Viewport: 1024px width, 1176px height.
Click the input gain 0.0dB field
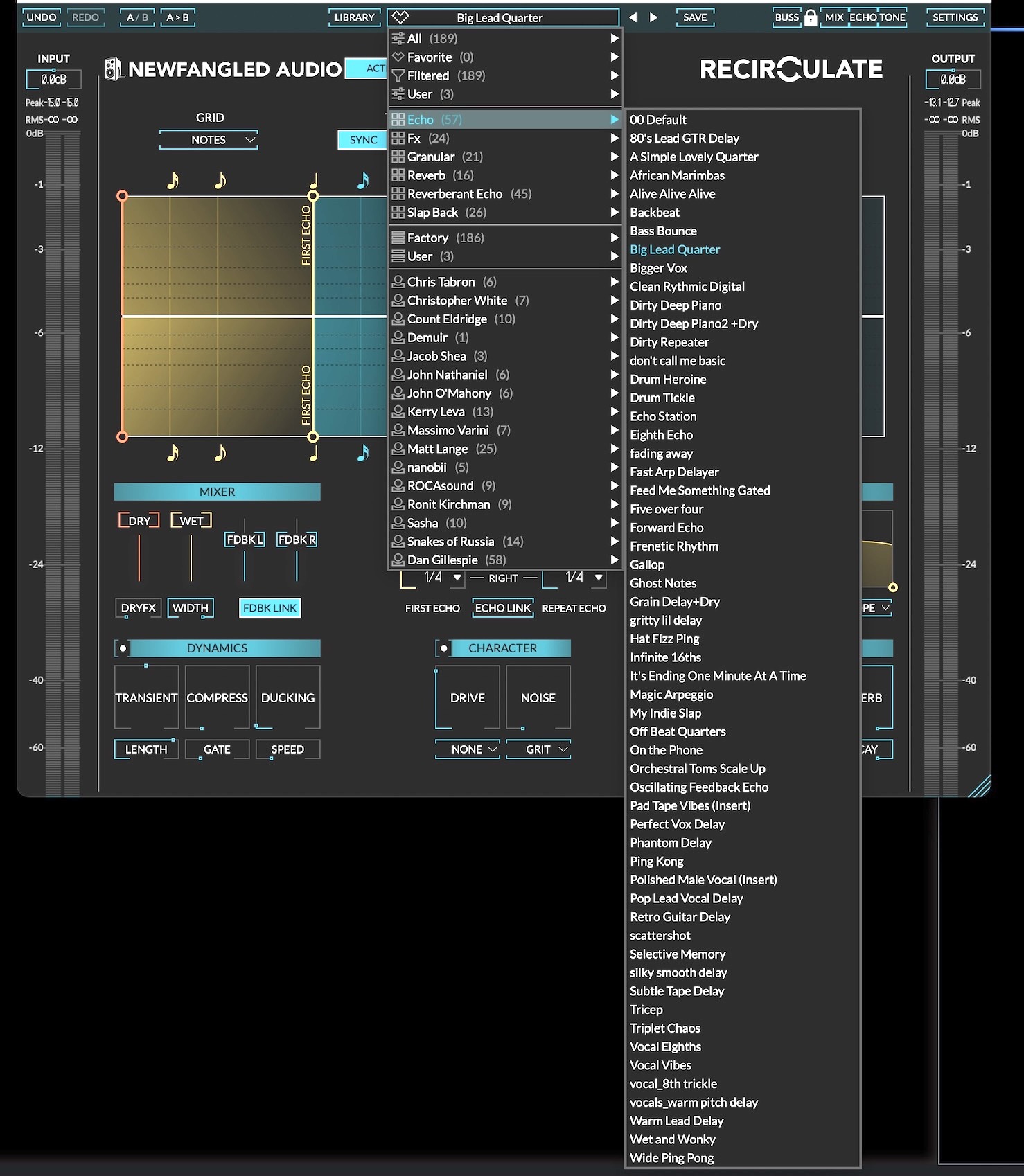click(x=53, y=80)
